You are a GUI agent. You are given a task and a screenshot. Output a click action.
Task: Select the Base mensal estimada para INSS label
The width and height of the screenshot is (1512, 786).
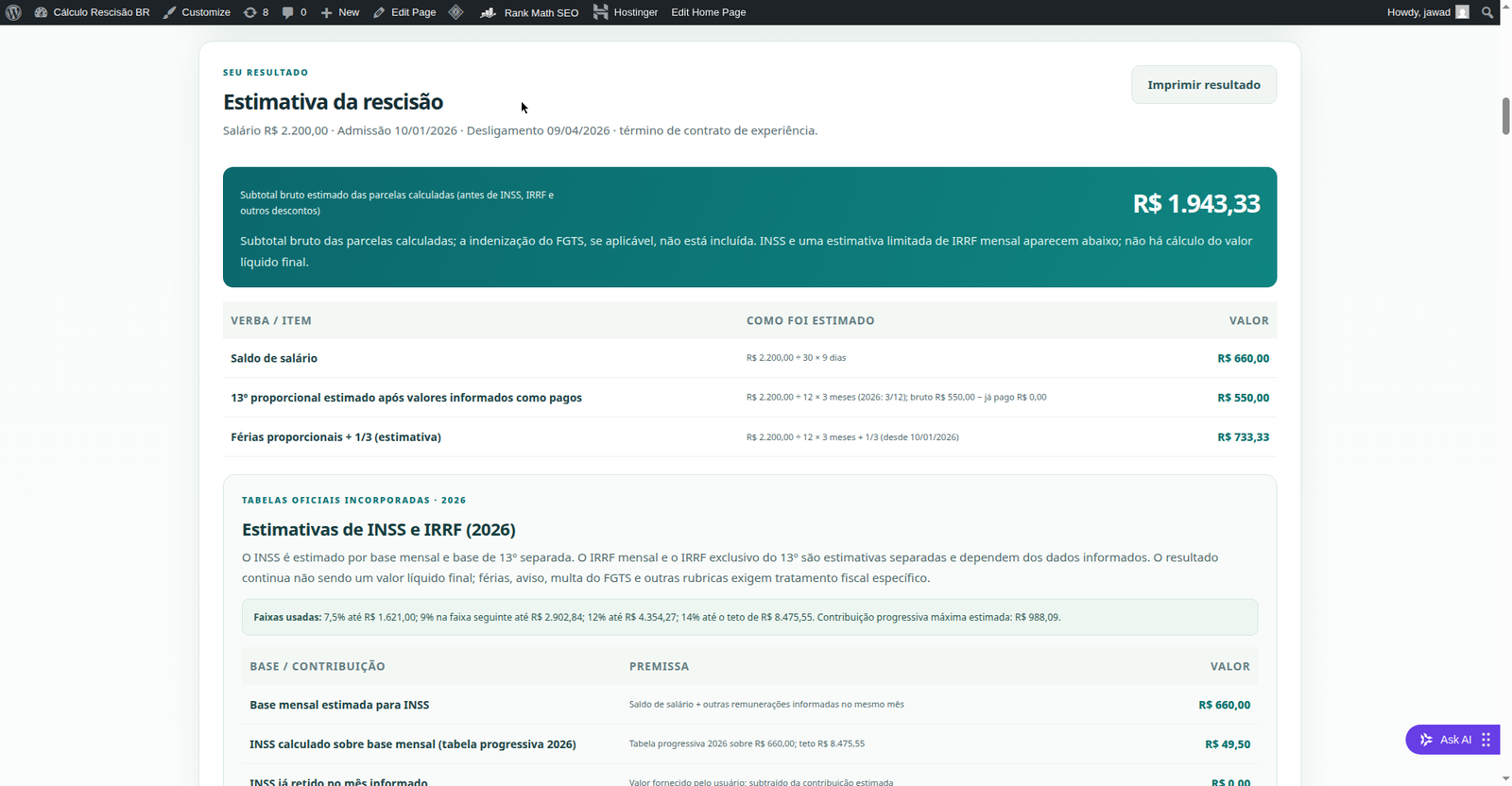coord(339,705)
